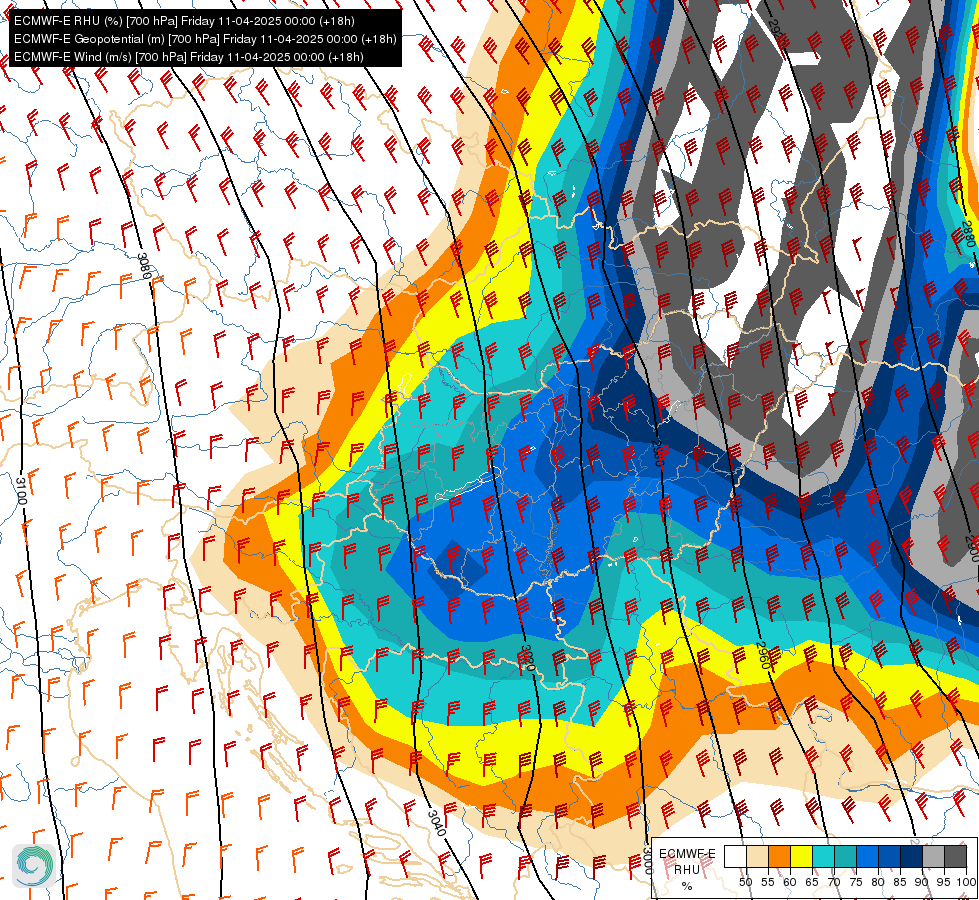Click the 2960 geopotential contour label

pyautogui.click(x=764, y=656)
